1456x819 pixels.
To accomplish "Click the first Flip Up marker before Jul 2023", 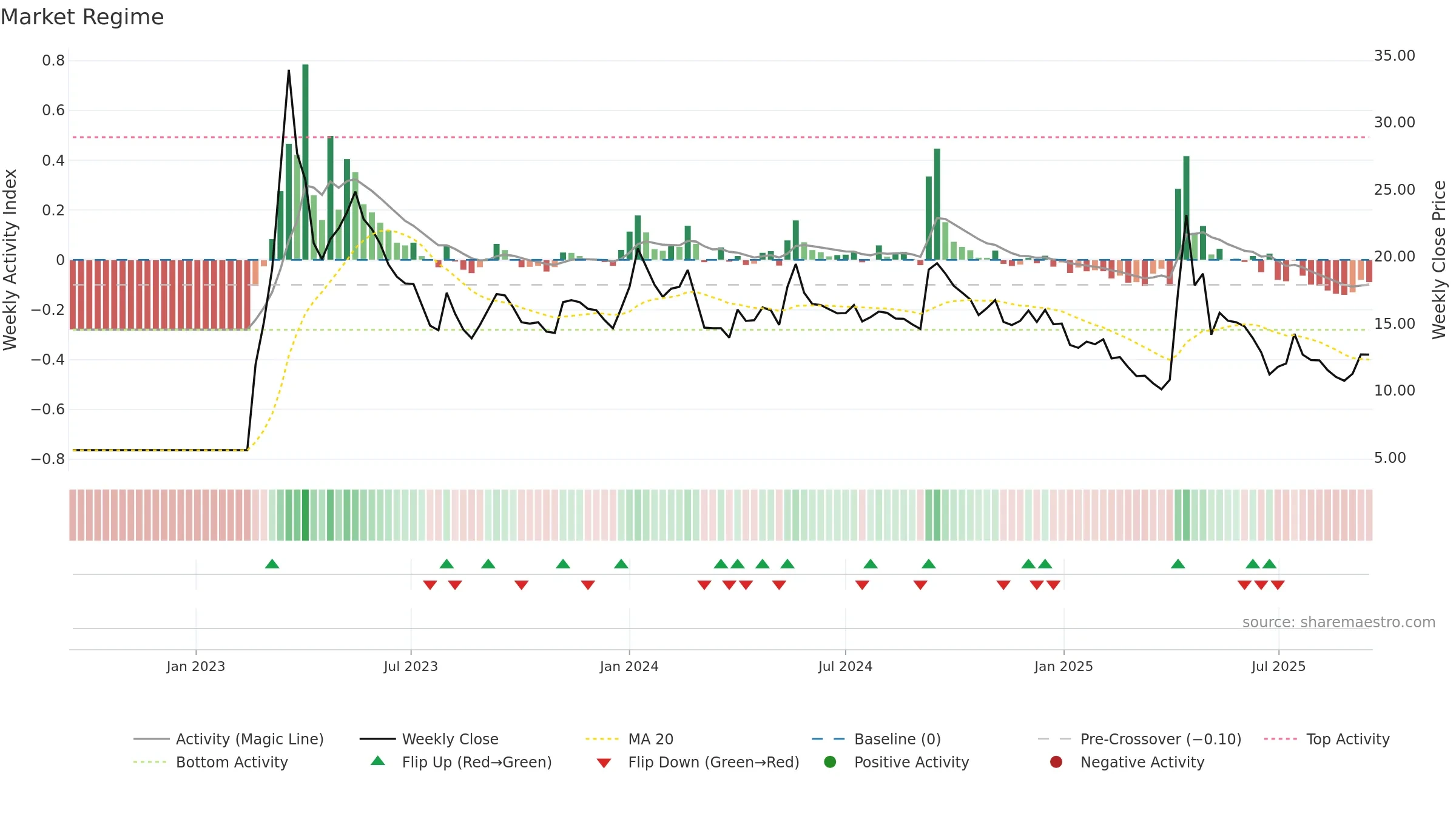I will click(272, 564).
